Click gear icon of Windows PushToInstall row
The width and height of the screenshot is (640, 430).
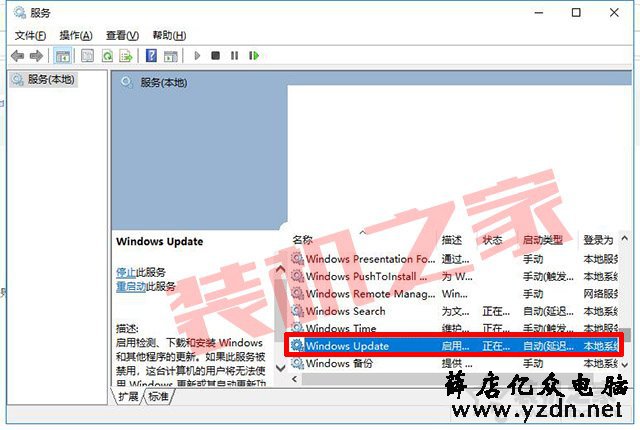click(297, 276)
